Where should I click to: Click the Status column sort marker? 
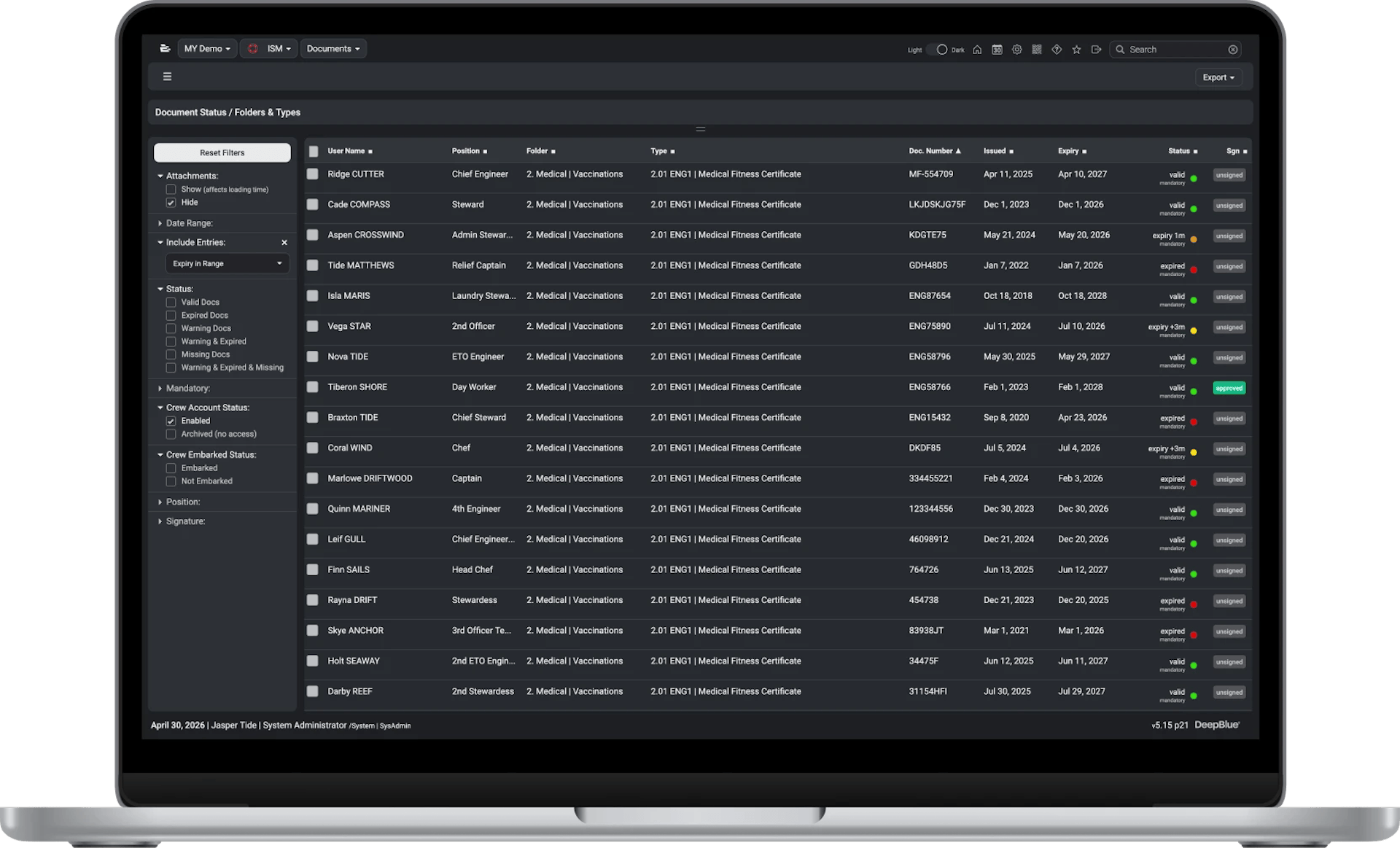(1195, 152)
